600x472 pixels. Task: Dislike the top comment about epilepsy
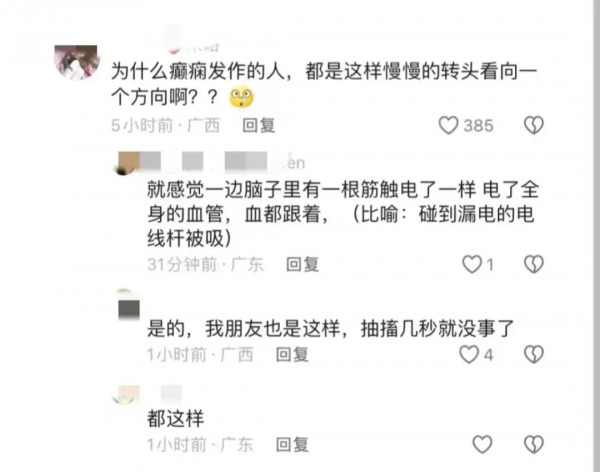tap(533, 125)
